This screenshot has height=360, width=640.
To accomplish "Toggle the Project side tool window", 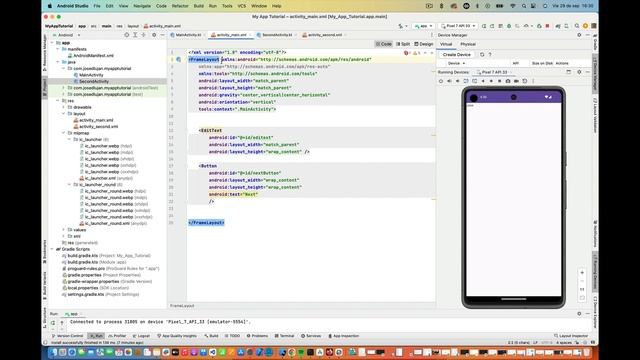I will pyautogui.click(x=45, y=87).
